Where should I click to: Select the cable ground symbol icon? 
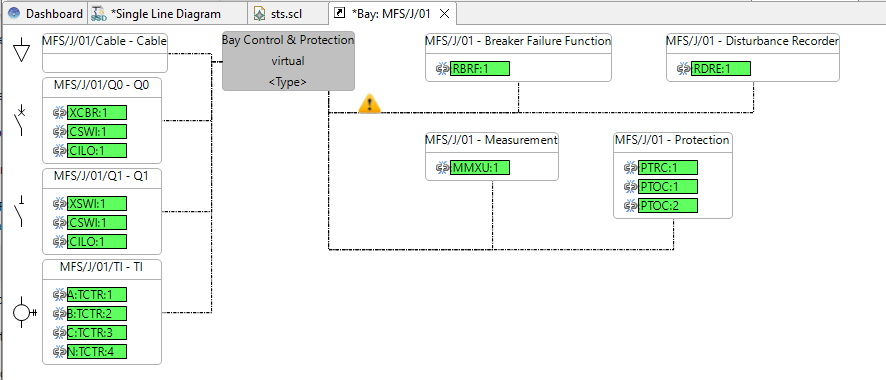coord(21,50)
